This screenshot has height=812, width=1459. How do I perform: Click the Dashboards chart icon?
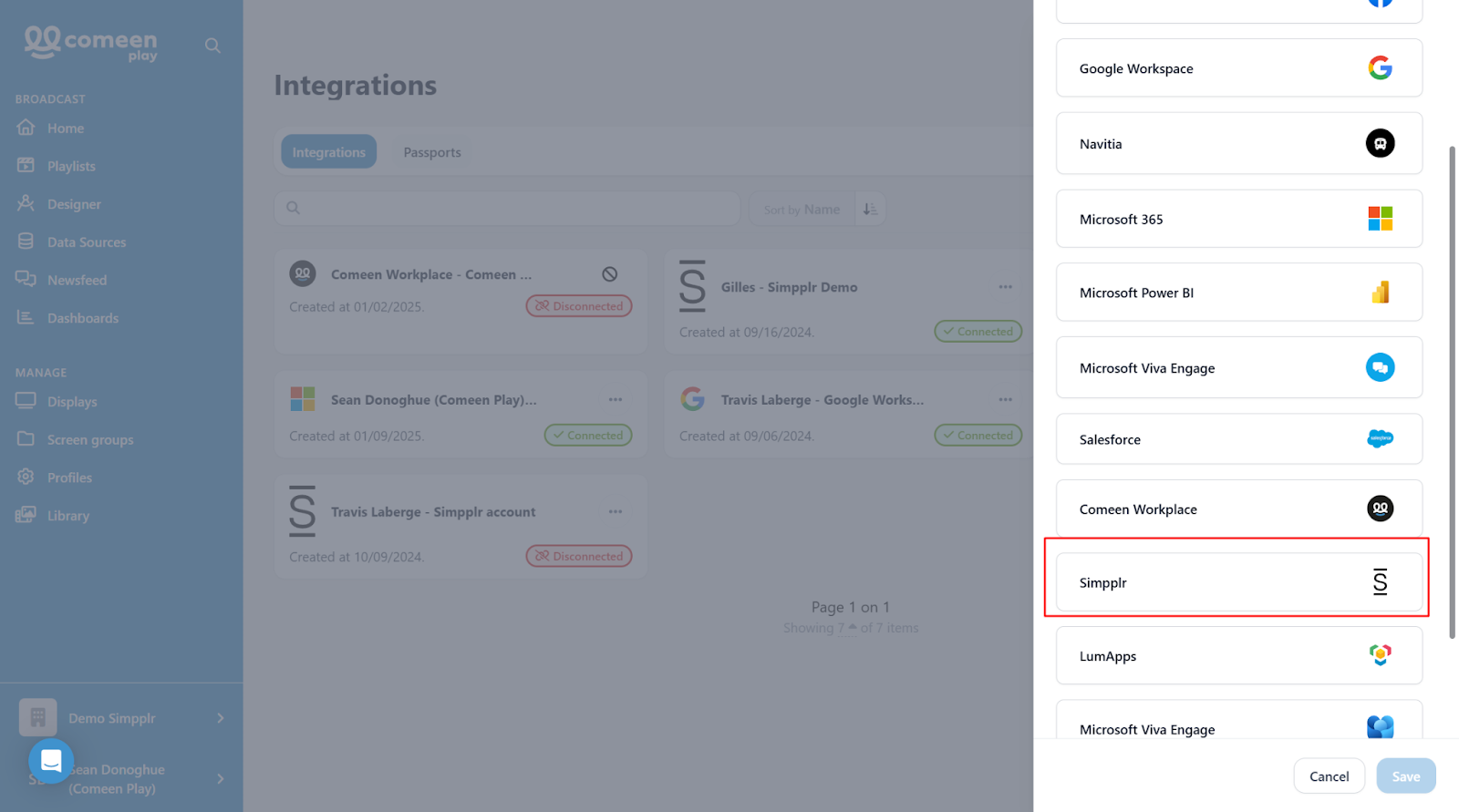pos(26,317)
